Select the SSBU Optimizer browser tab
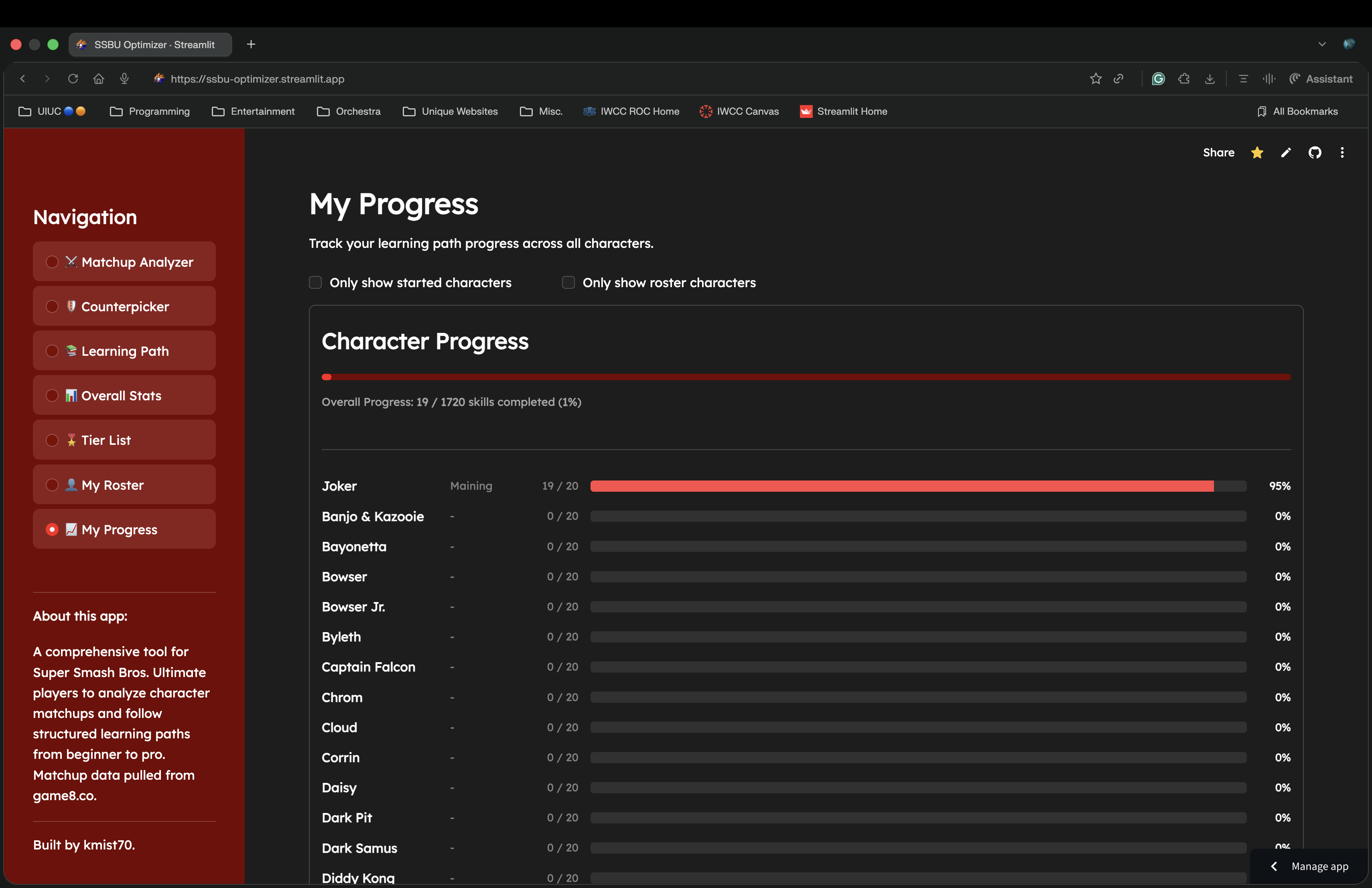 [x=150, y=45]
